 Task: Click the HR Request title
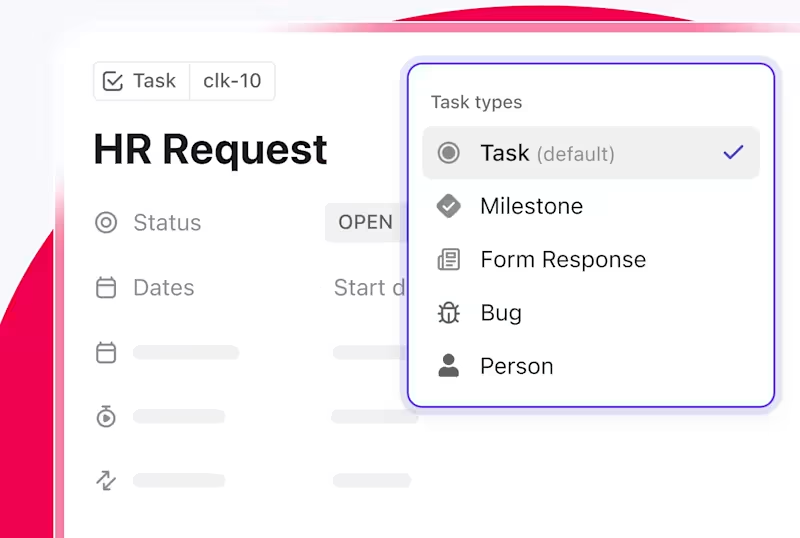[210, 150]
